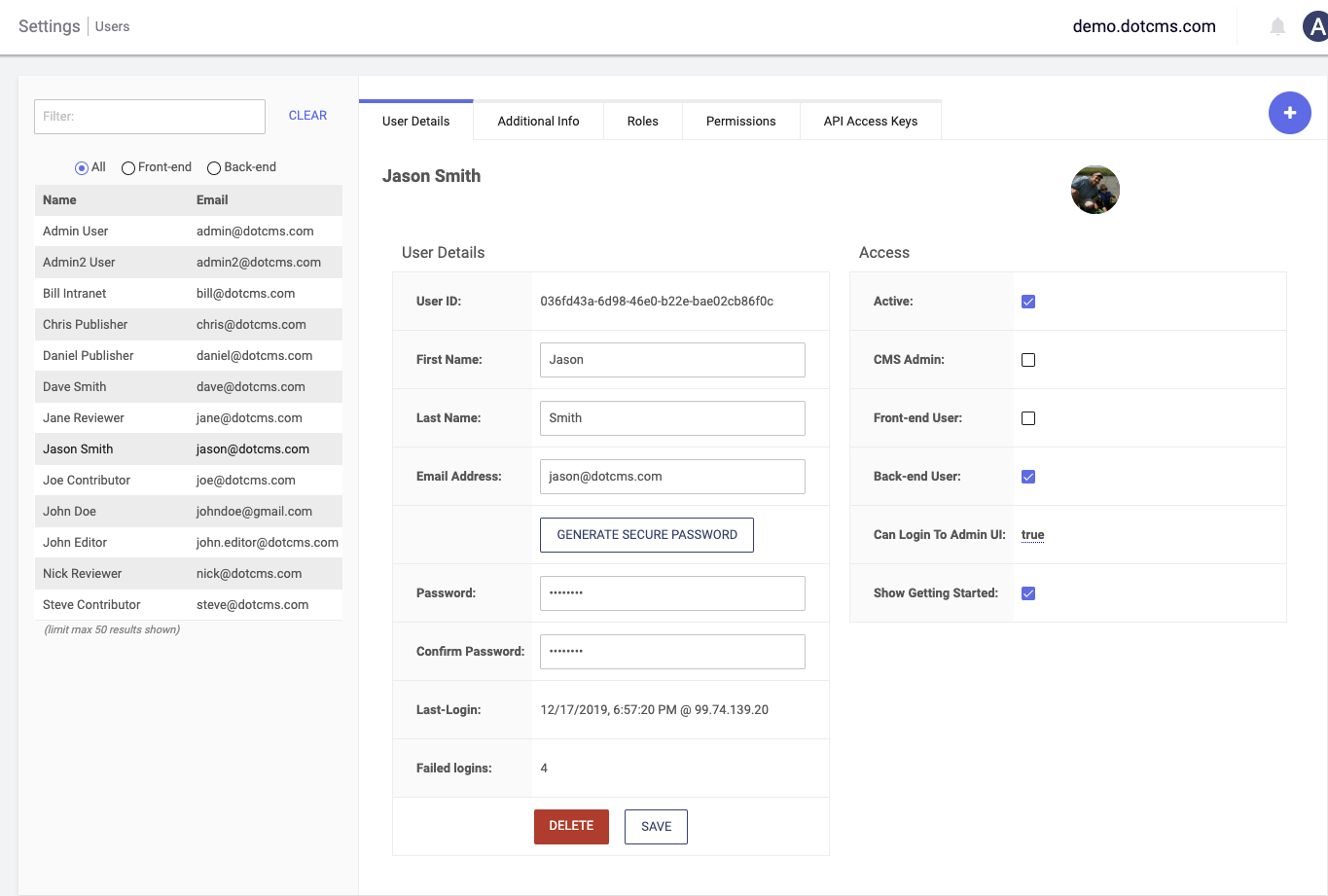
Task: Select John Editor row
Action: coord(189,543)
